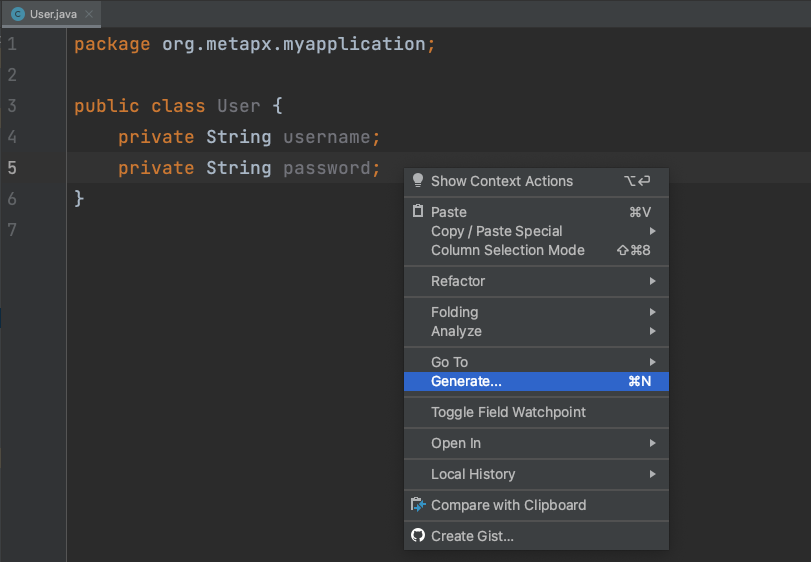Choose Show Context Actions from context menu

click(536, 181)
